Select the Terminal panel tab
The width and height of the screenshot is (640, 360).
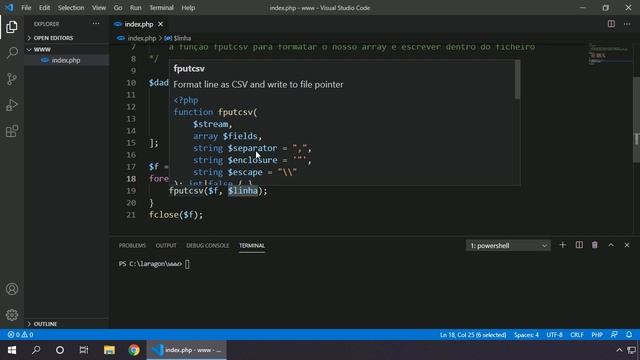click(x=252, y=245)
